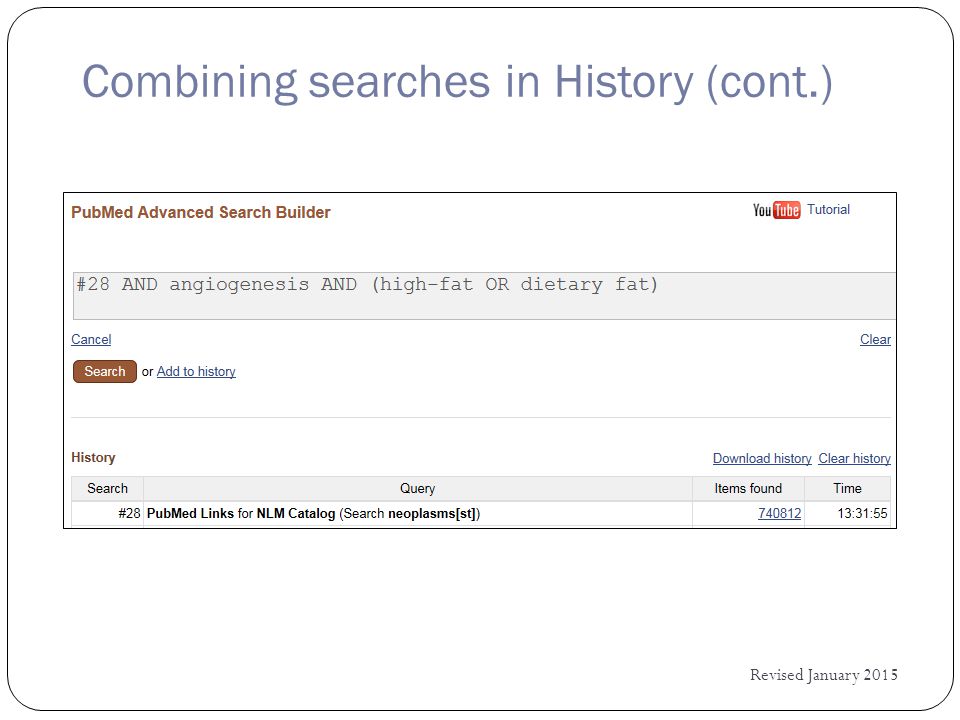Viewport: 960px width, 720px height.
Task: Click the Add to history link
Action: pyautogui.click(x=196, y=372)
